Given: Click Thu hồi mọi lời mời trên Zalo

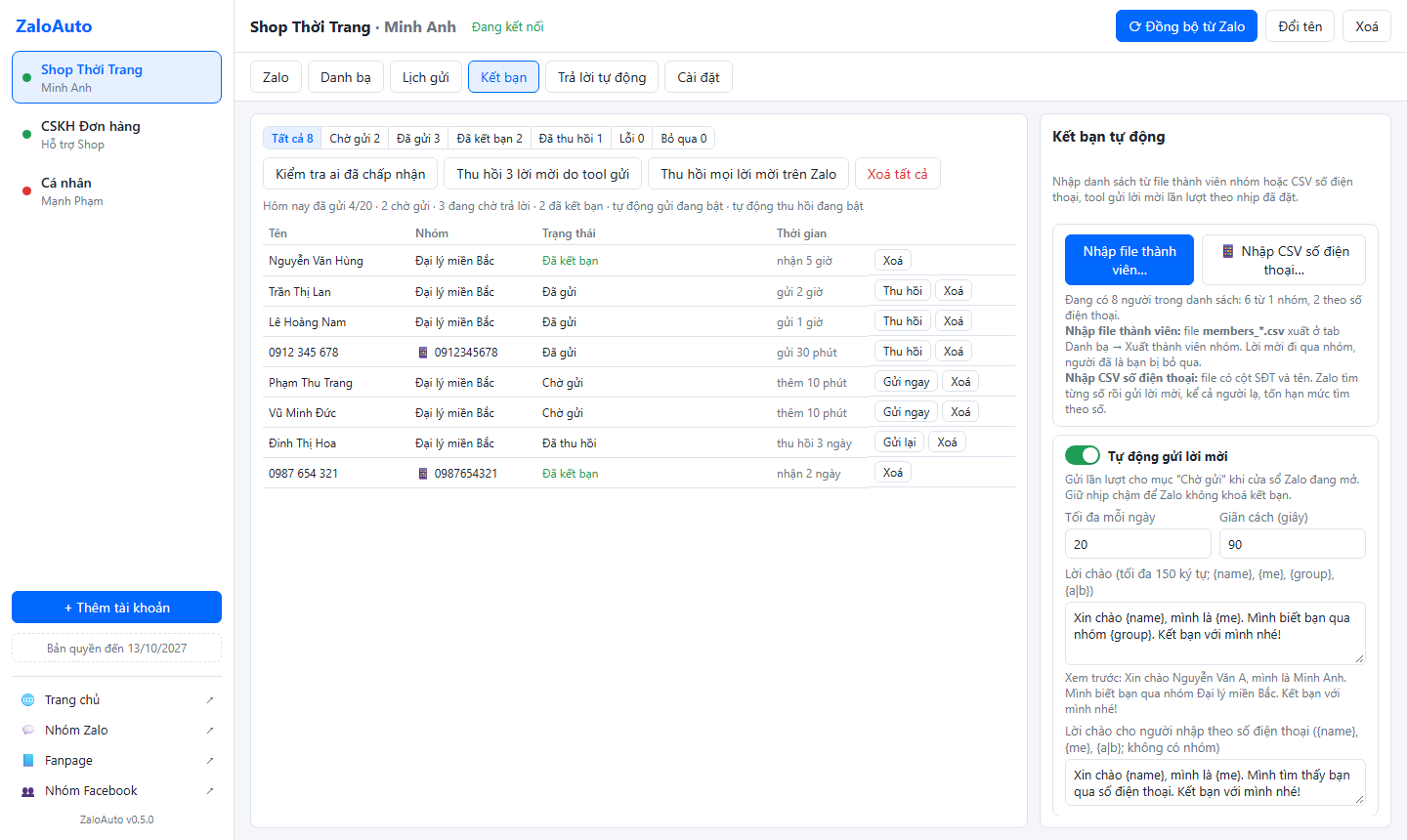Looking at the screenshot, I should [748, 174].
